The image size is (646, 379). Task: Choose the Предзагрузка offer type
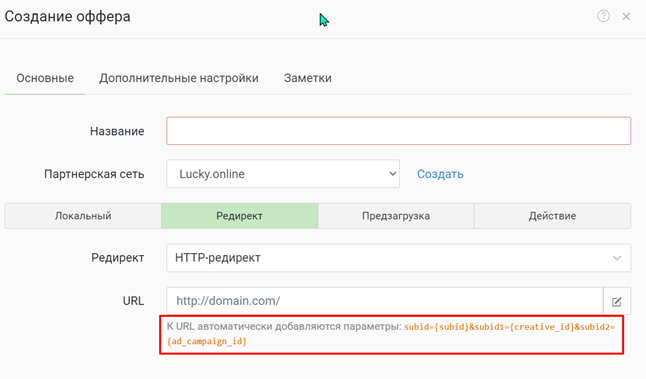coord(396,216)
